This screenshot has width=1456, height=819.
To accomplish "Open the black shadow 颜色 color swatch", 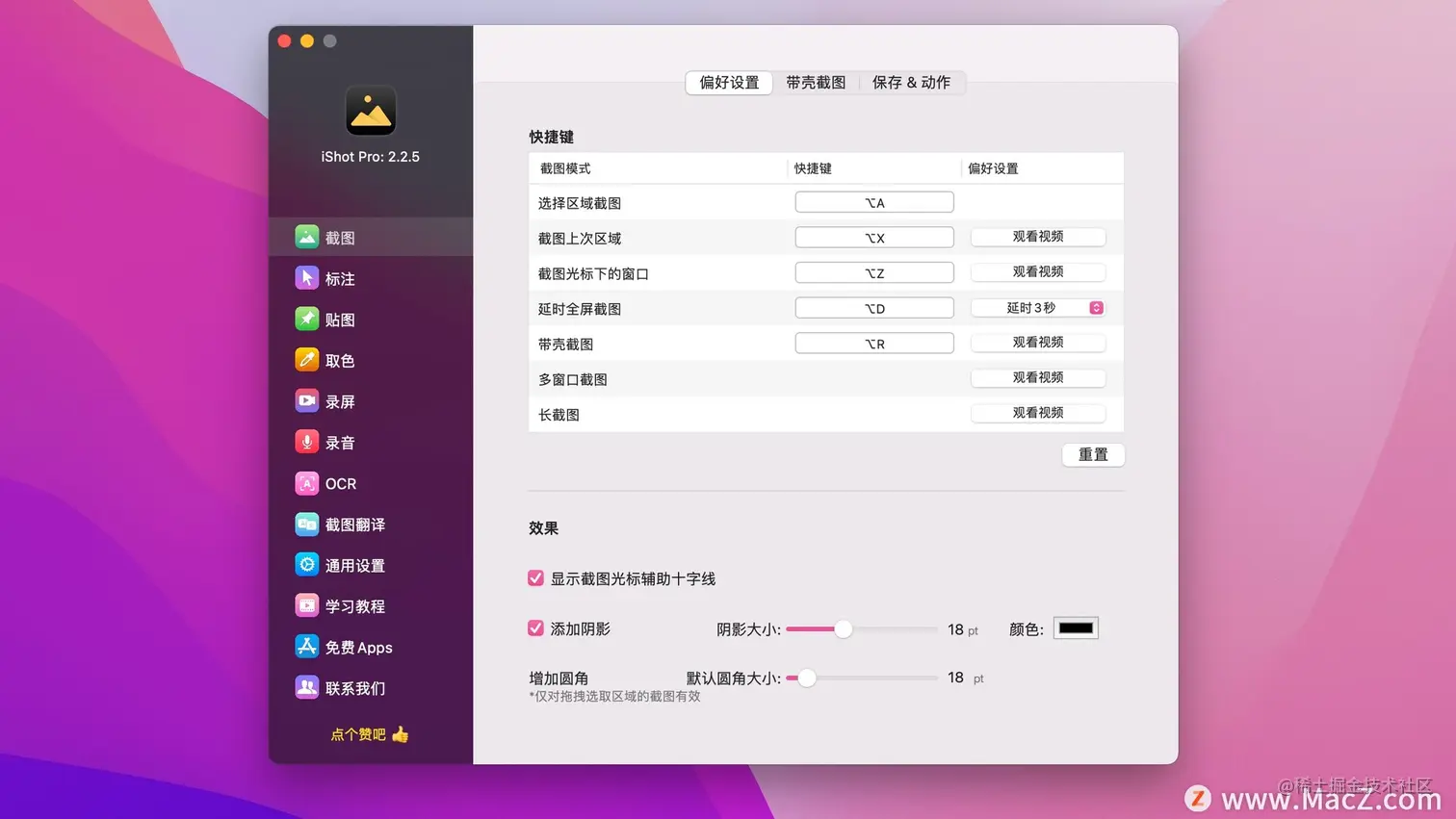I will pyautogui.click(x=1076, y=628).
